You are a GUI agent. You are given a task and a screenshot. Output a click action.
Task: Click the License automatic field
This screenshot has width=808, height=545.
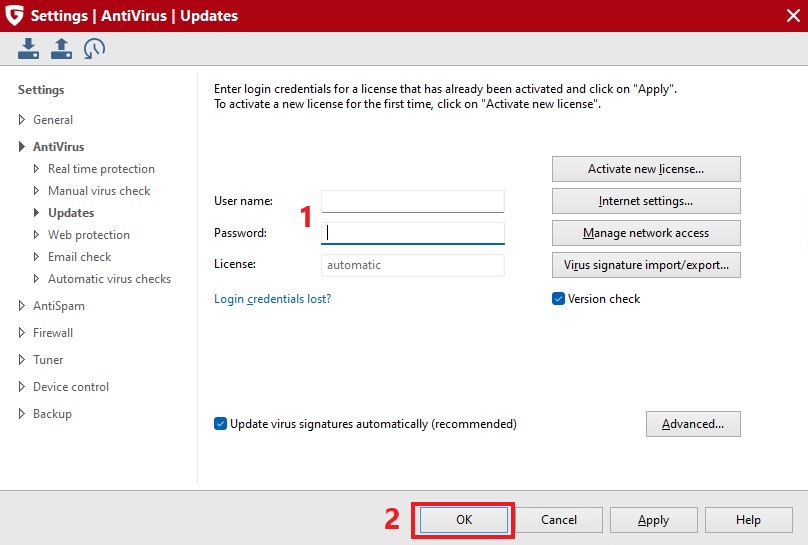point(413,265)
